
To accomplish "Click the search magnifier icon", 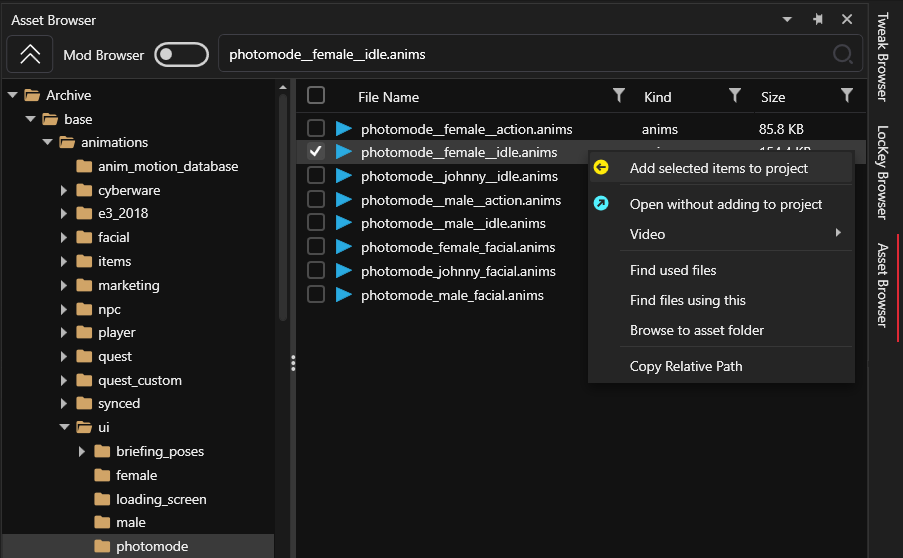I will click(x=843, y=54).
